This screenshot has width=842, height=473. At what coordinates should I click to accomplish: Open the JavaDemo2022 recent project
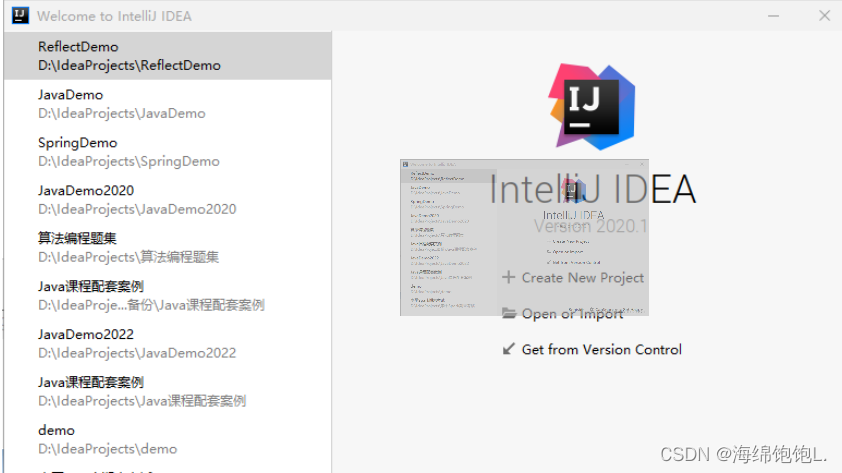168,344
